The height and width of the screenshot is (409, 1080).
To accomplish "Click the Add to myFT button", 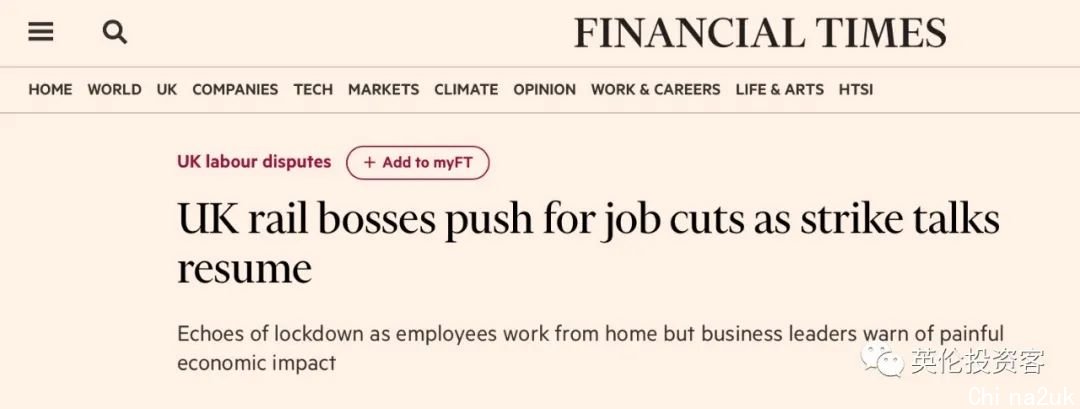I will tap(417, 162).
